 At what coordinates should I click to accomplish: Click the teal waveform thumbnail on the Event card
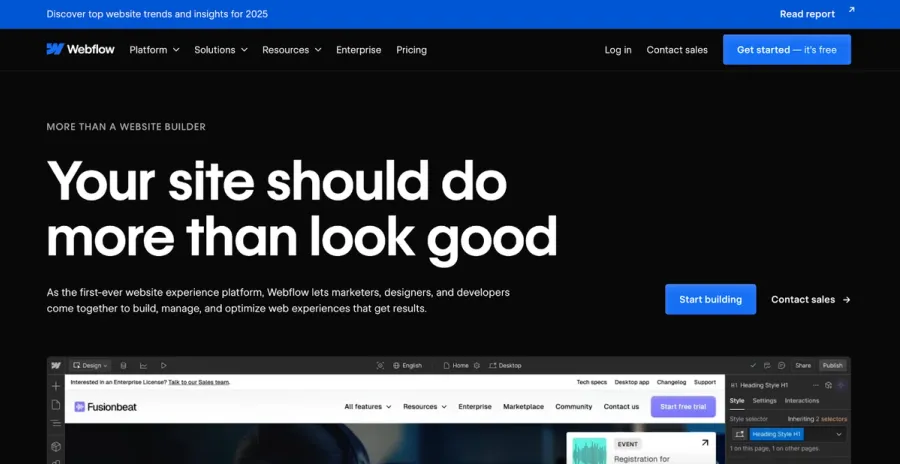coord(589,451)
